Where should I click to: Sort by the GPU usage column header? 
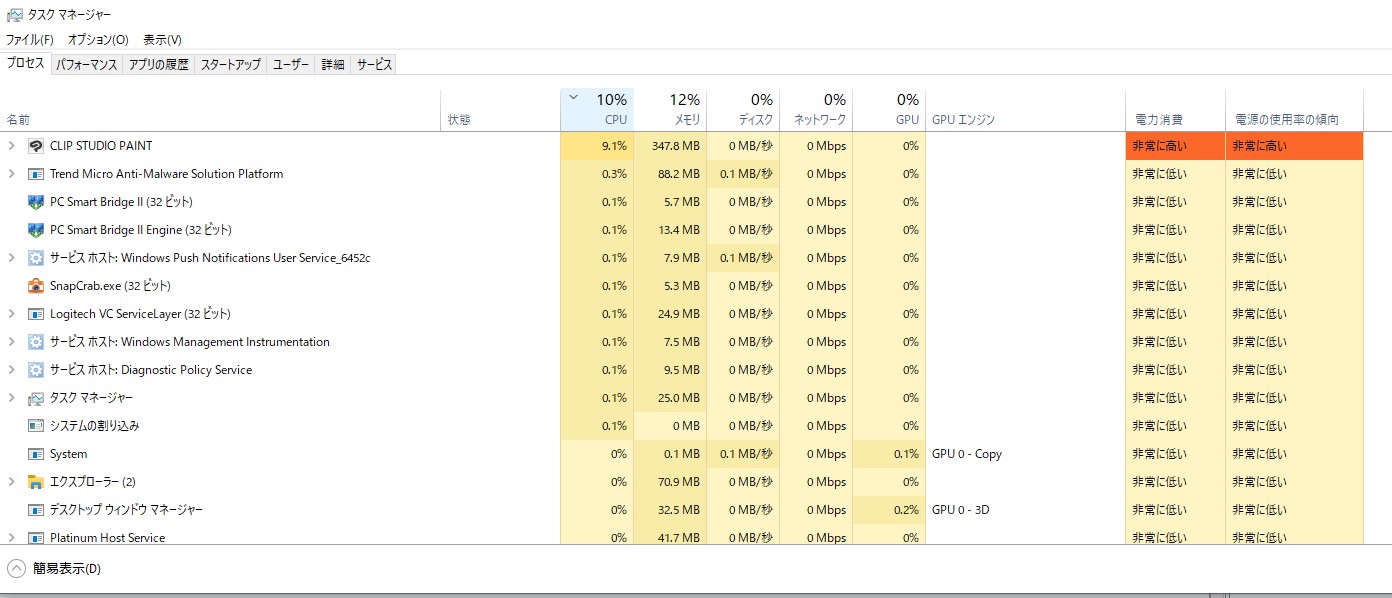point(889,110)
